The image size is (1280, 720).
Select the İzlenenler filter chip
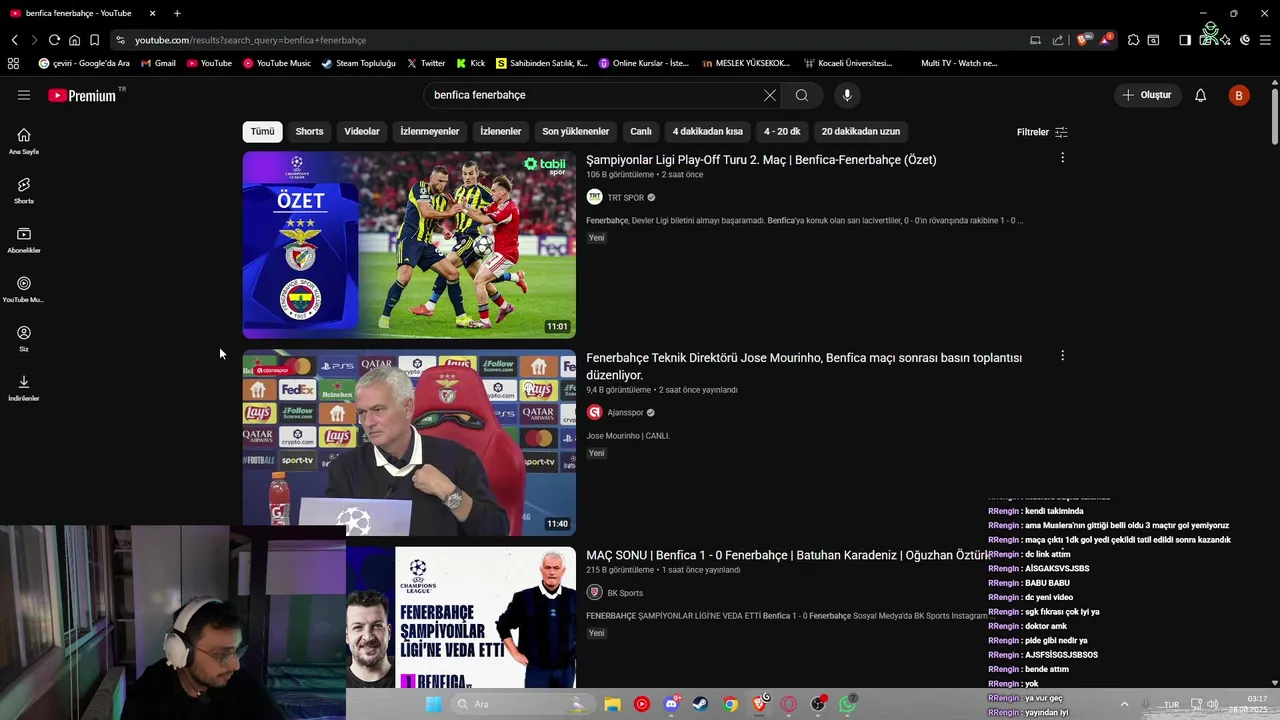click(x=500, y=131)
